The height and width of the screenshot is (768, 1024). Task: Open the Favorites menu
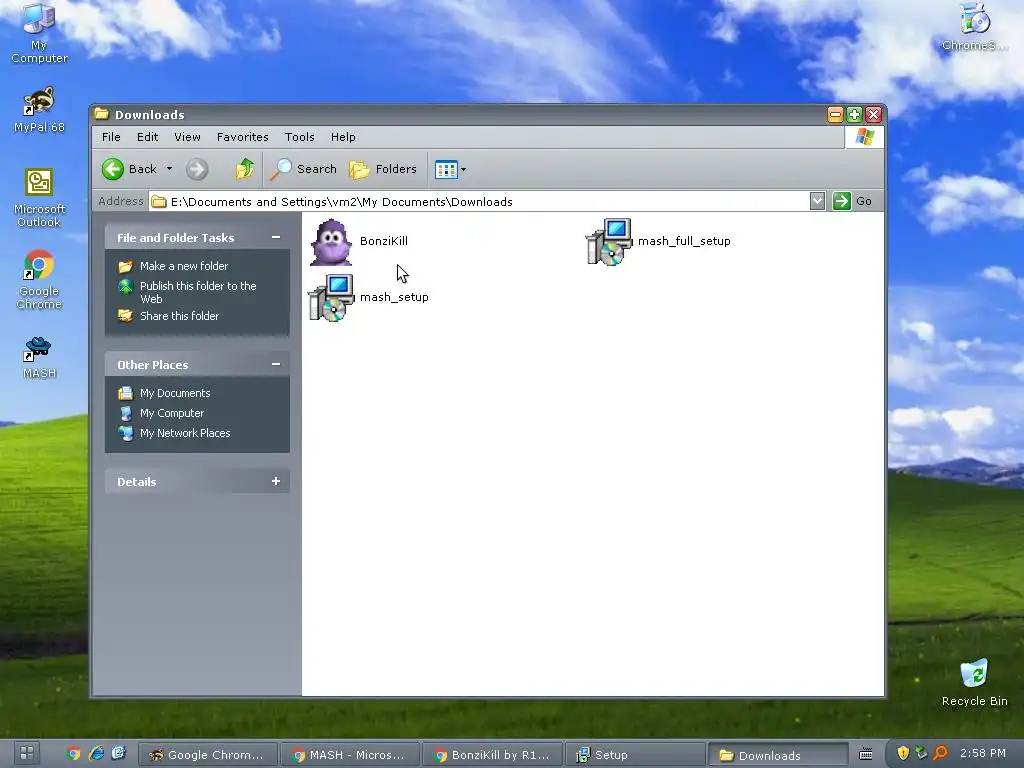point(243,137)
